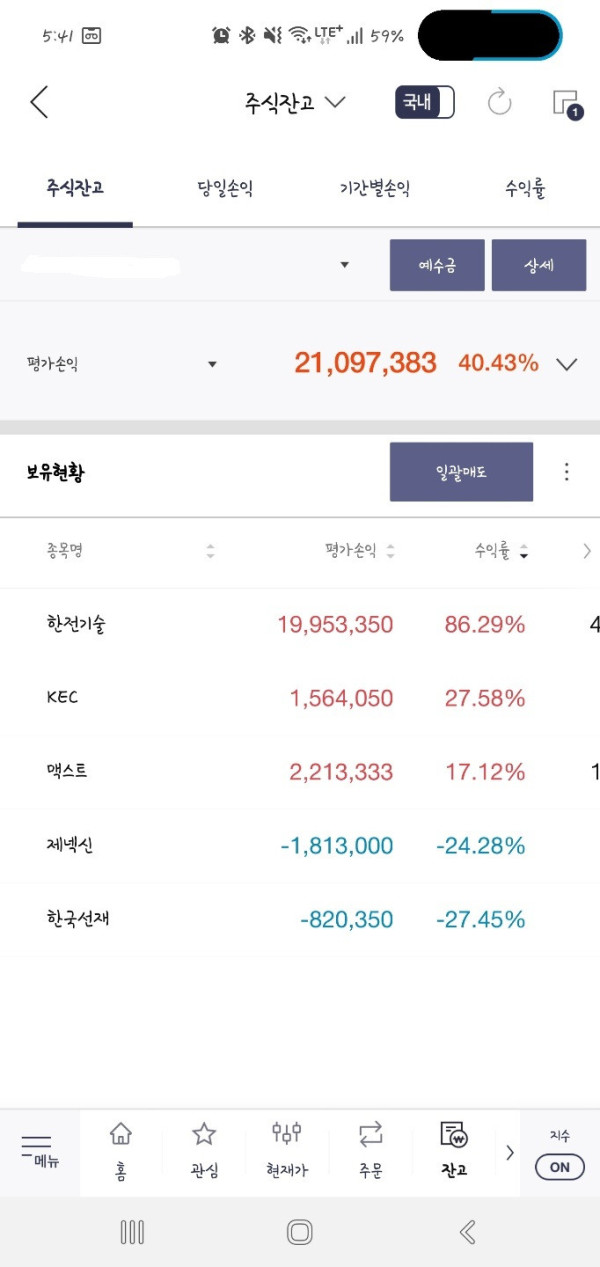Open the three-dot options beside 일괄매도
This screenshot has width=600, height=1267.
click(x=567, y=472)
